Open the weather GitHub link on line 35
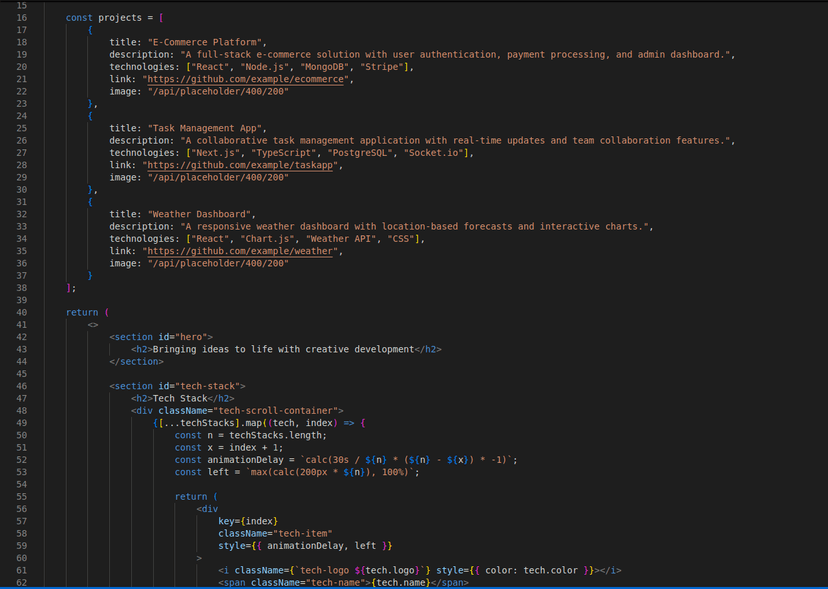The width and height of the screenshot is (828, 589). coord(242,250)
